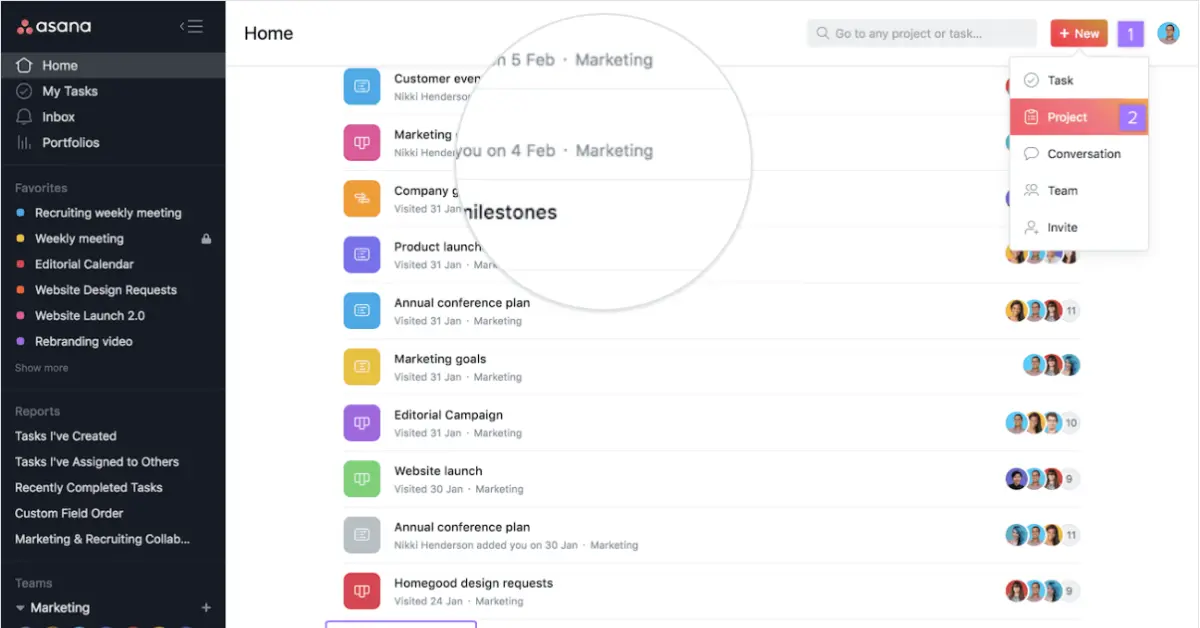
Task: Open Editorial Calendar favorite
Action: 84,264
